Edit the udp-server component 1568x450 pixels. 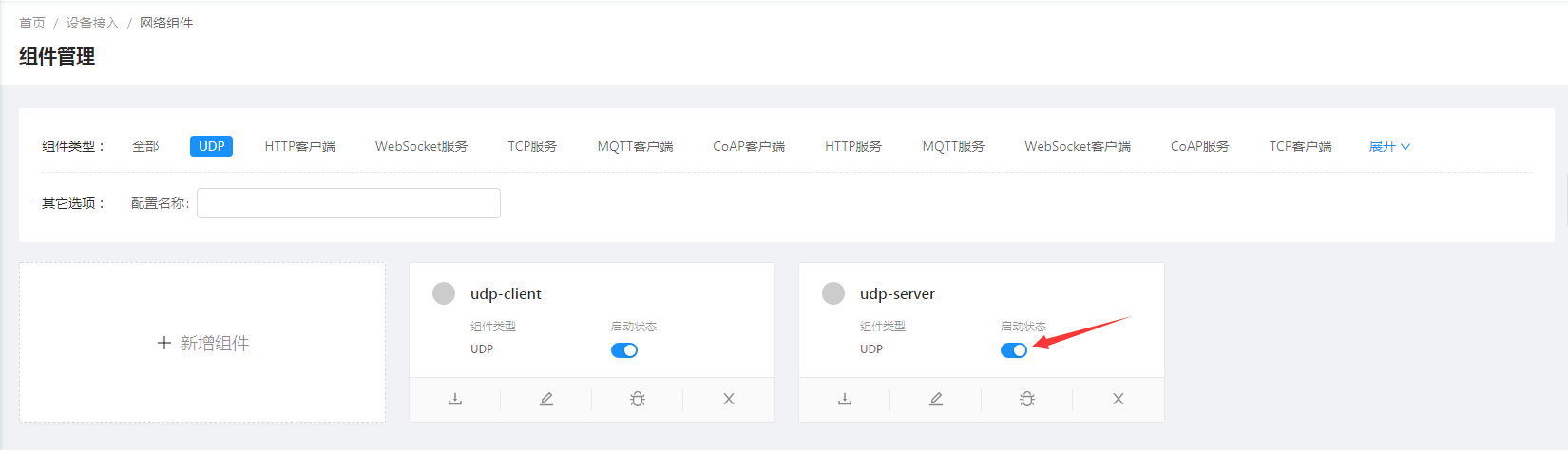pos(936,400)
